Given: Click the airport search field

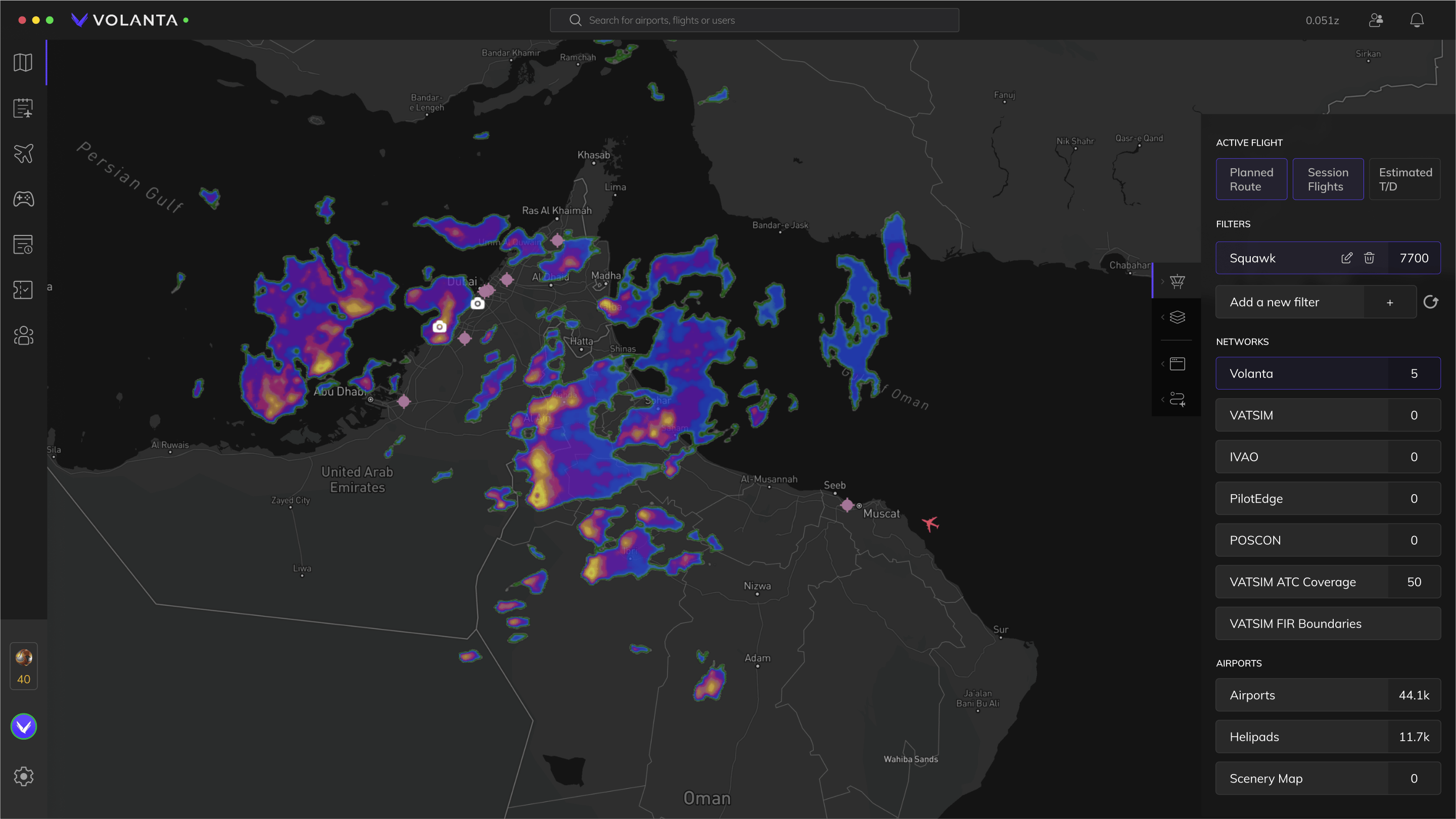Looking at the screenshot, I should (x=755, y=20).
